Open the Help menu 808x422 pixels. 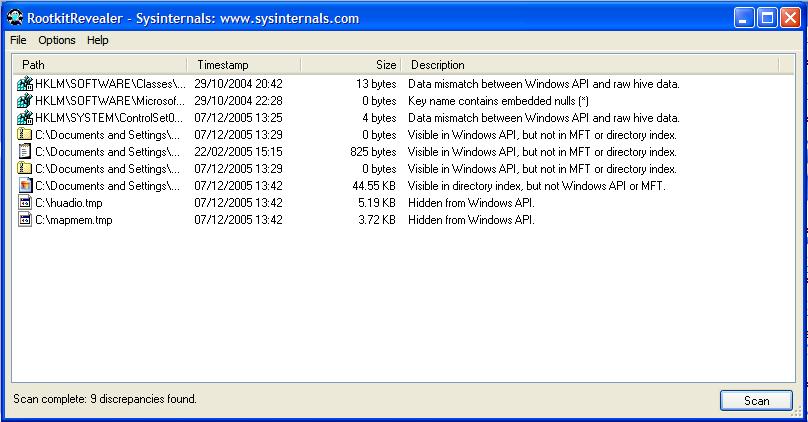point(97,40)
